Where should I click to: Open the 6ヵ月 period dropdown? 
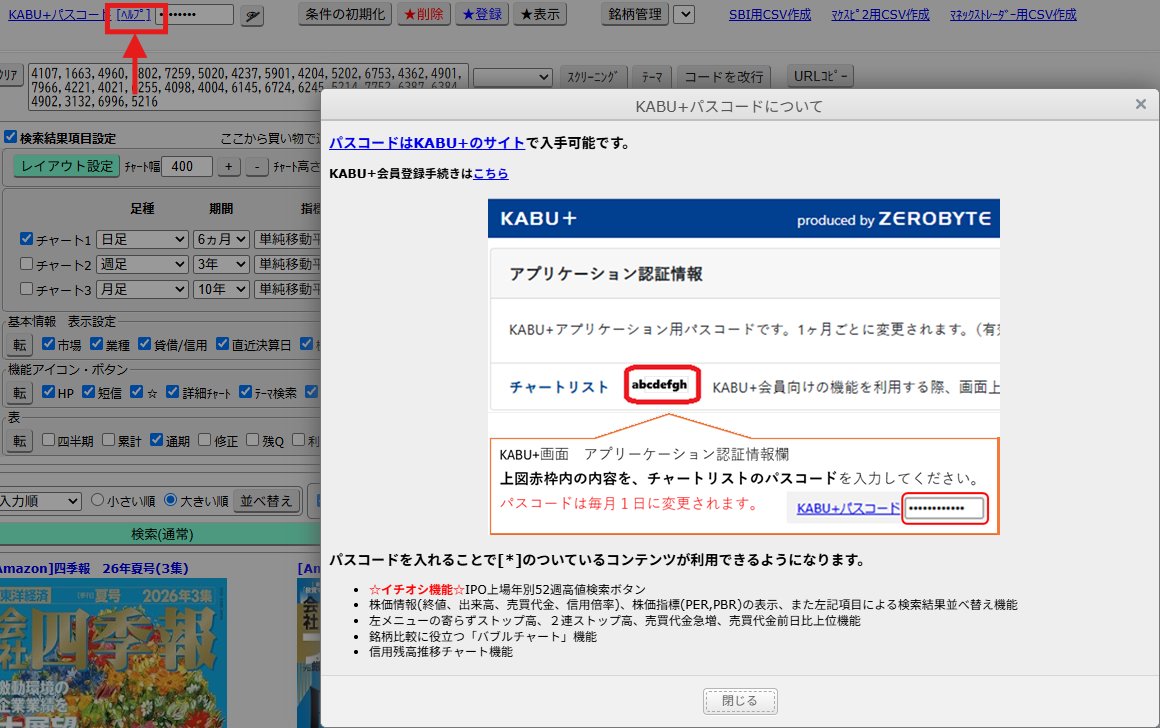click(221, 239)
